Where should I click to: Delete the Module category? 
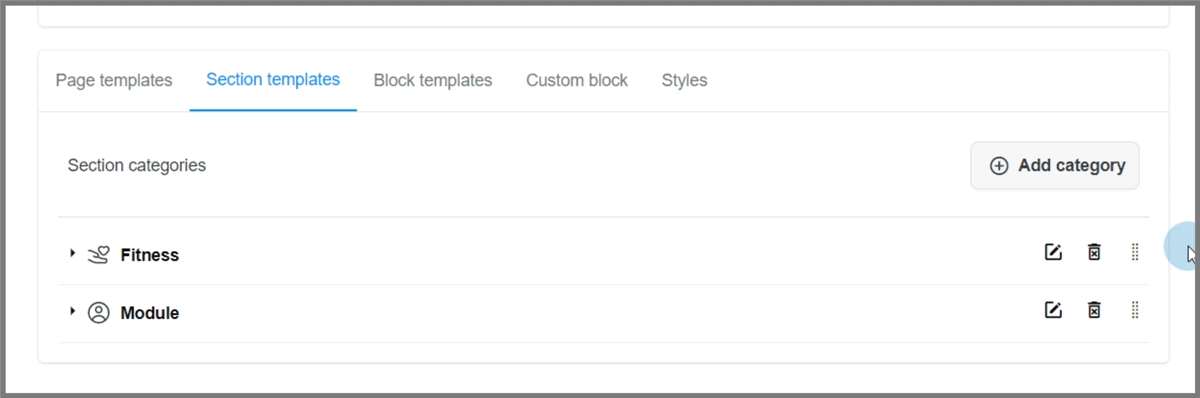1094,310
